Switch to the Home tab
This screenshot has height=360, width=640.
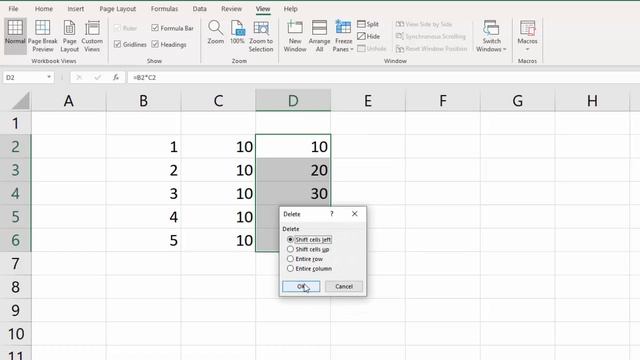[44, 9]
